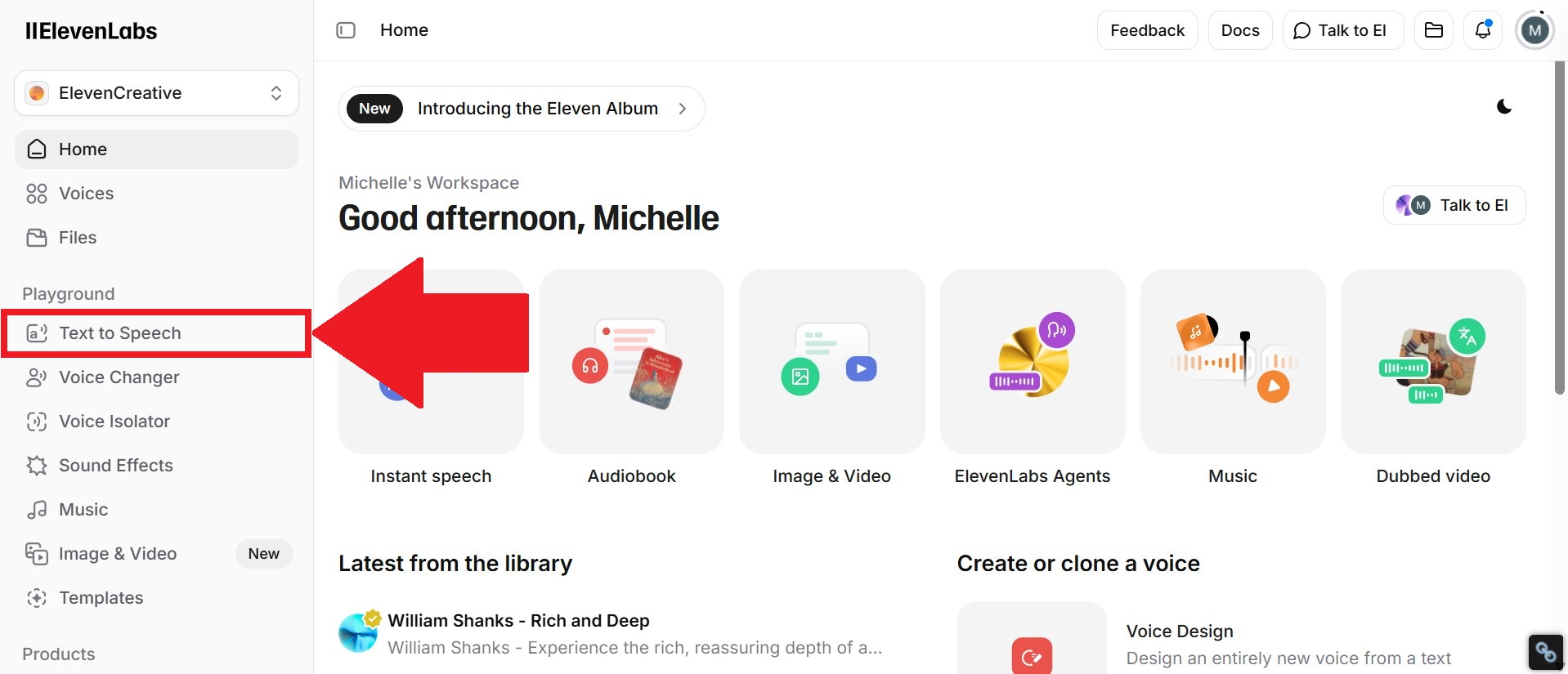Click the Home breadcrumb title

click(404, 30)
